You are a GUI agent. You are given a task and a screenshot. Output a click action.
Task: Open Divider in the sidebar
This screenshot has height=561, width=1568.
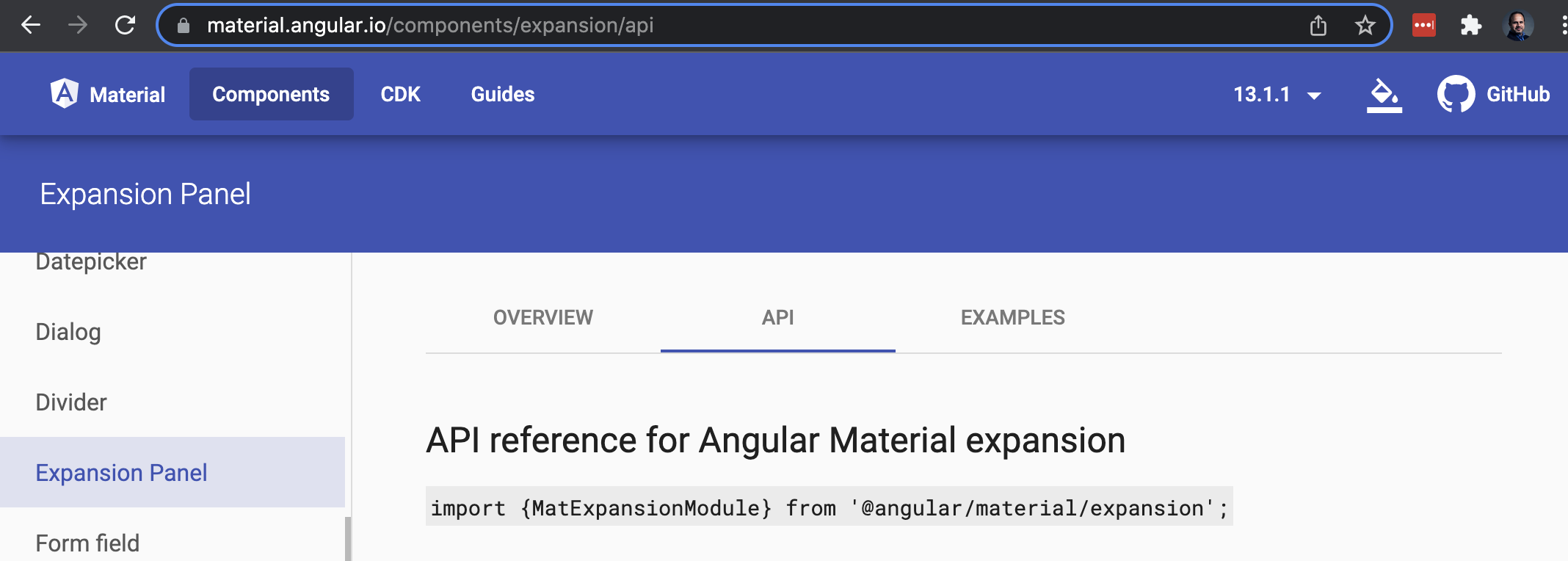pyautogui.click(x=71, y=402)
